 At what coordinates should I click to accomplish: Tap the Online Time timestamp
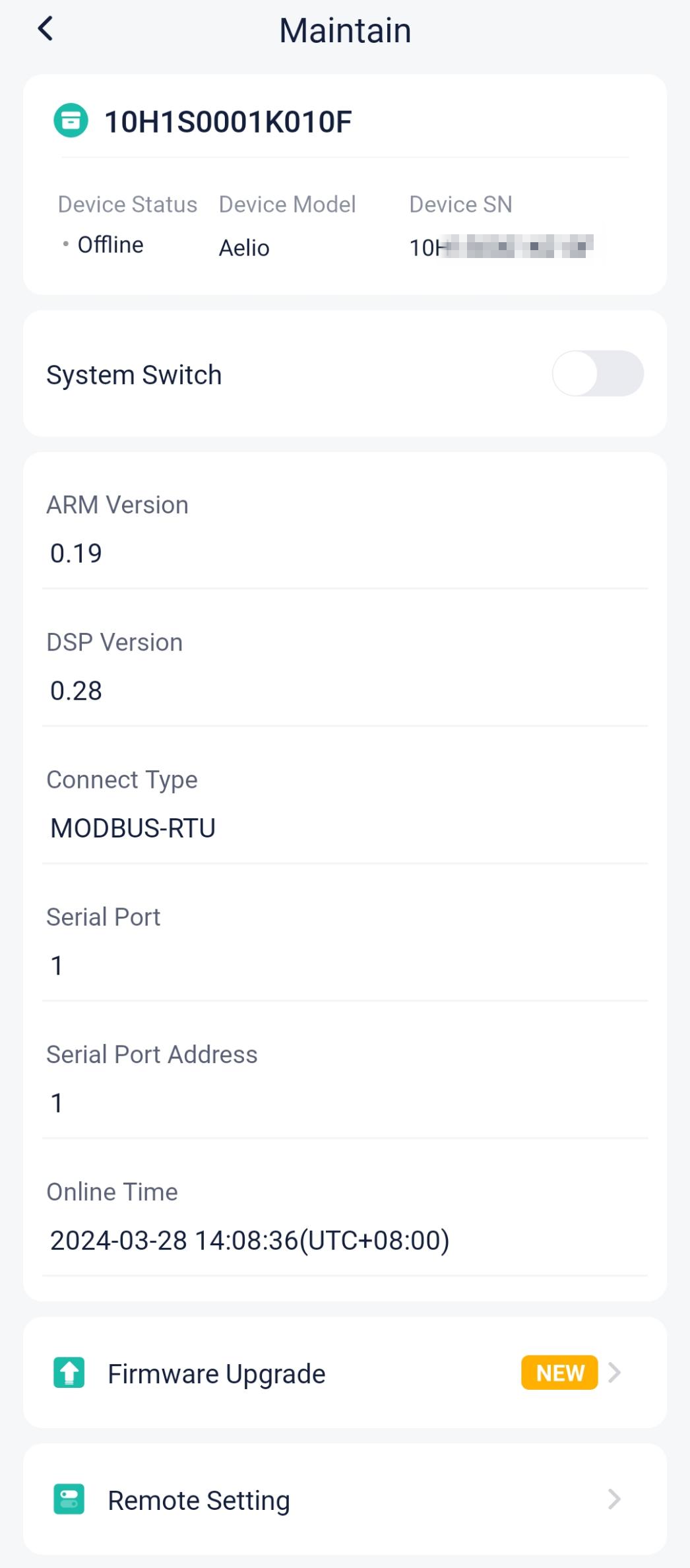[x=249, y=1240]
